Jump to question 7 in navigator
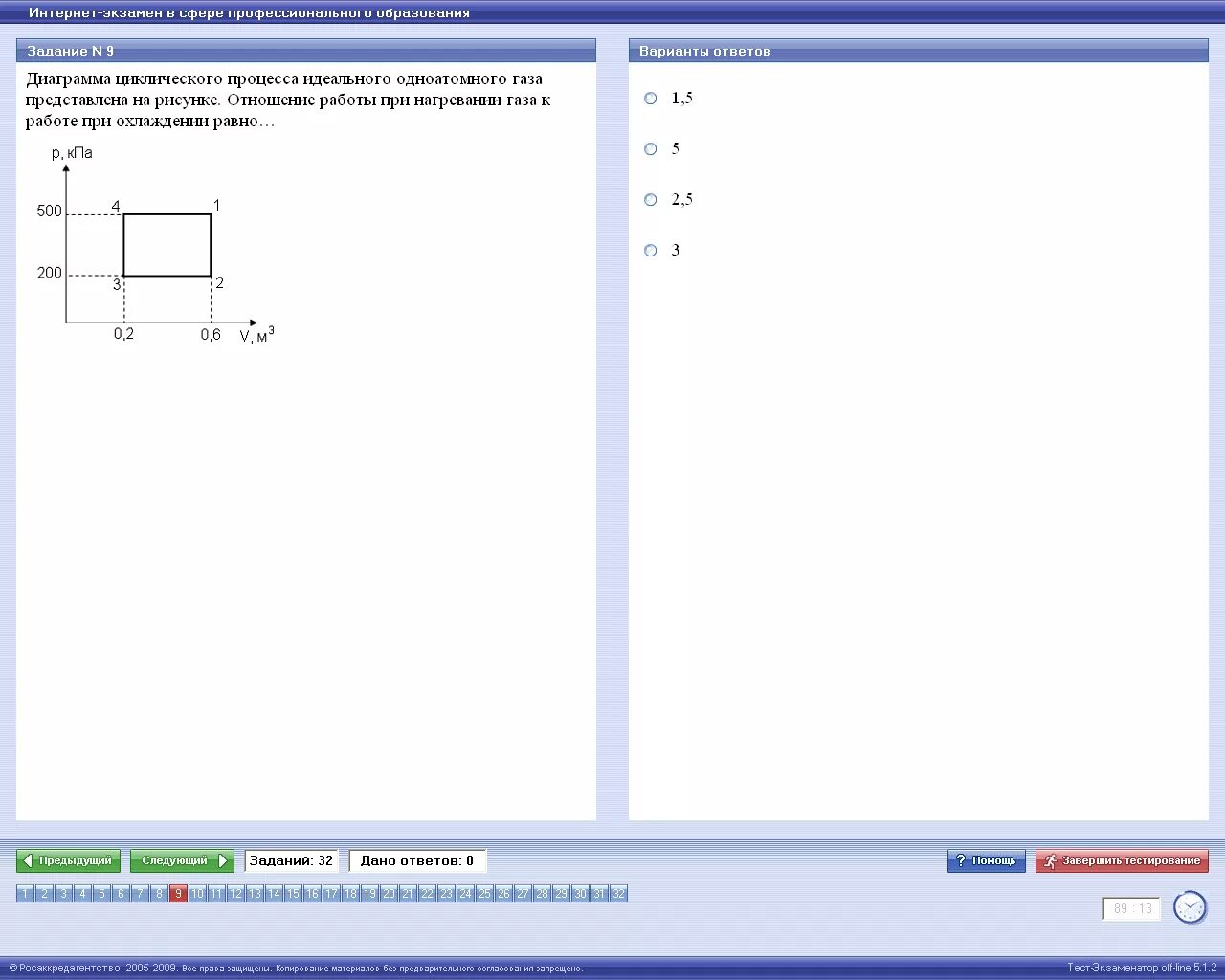Image resolution: width=1225 pixels, height=980 pixels. [140, 894]
